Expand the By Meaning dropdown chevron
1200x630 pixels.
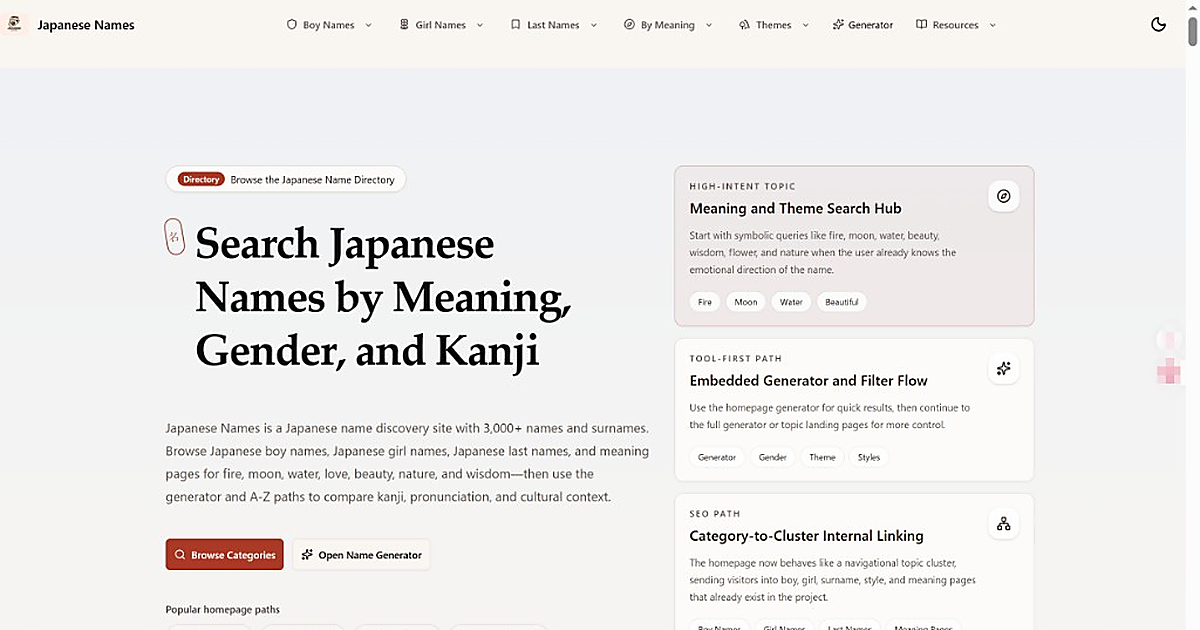pyautogui.click(x=709, y=25)
